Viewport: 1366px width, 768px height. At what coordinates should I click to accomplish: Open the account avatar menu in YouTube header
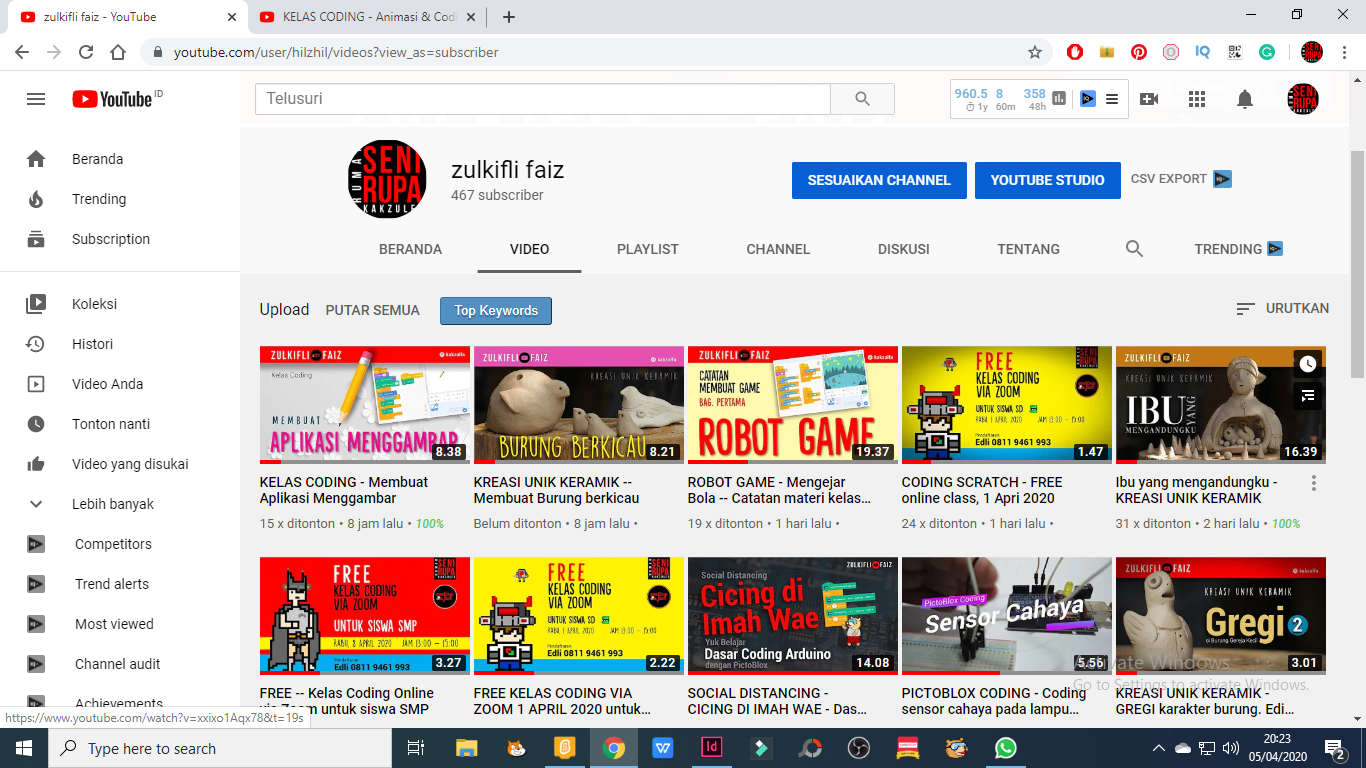(x=1303, y=99)
